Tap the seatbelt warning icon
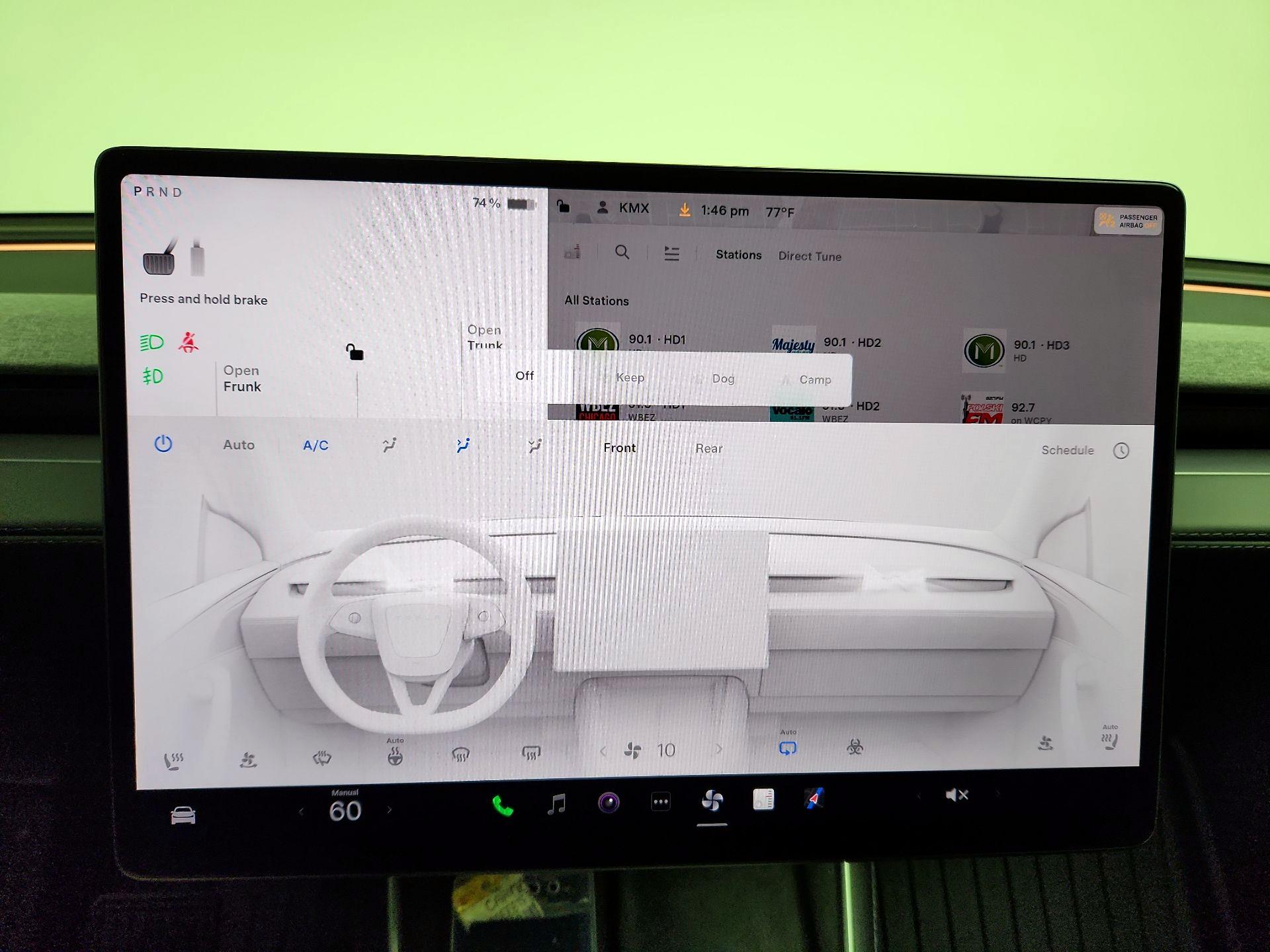Screen dimensions: 1270x952 click(189, 342)
